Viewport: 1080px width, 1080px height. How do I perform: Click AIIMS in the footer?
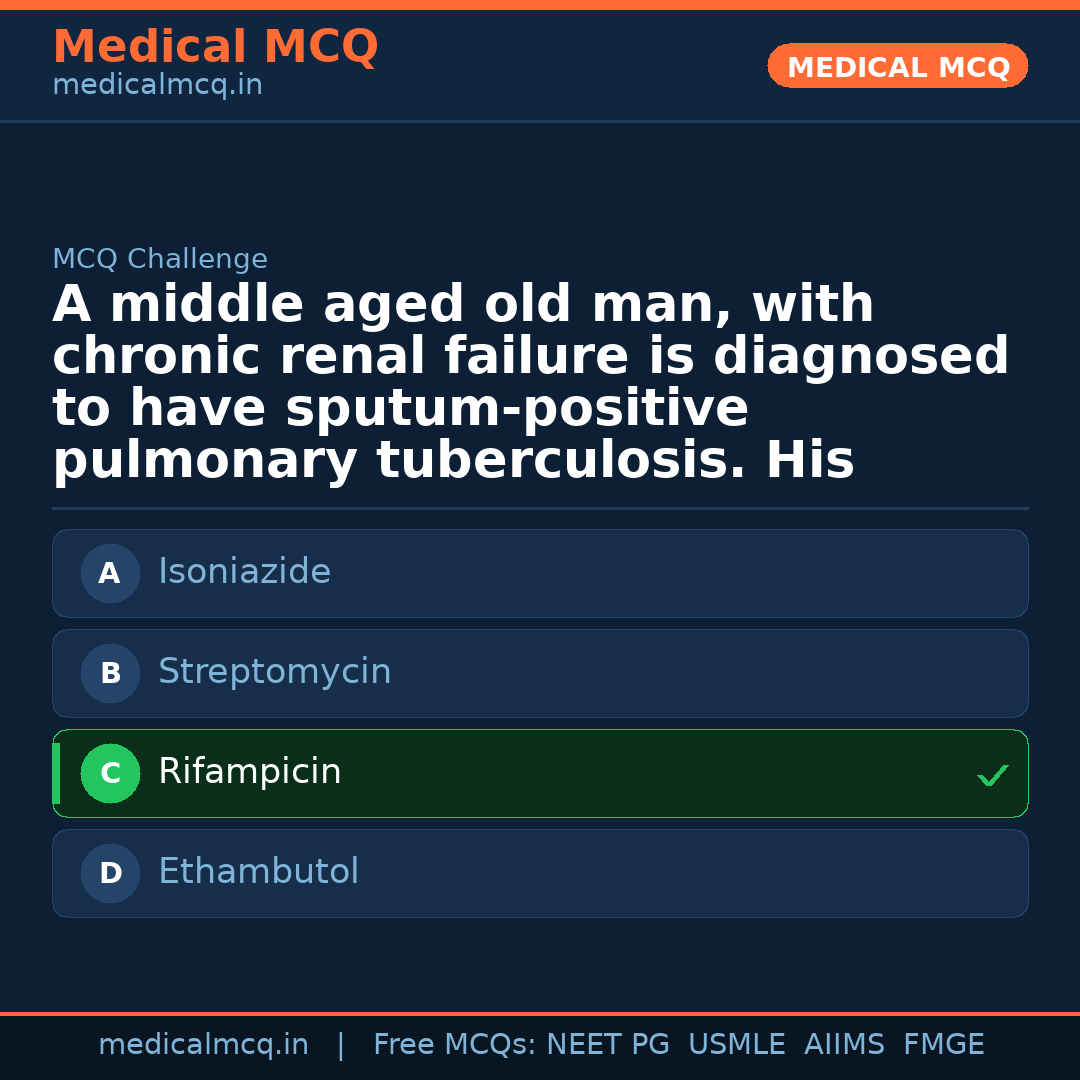click(x=844, y=1045)
